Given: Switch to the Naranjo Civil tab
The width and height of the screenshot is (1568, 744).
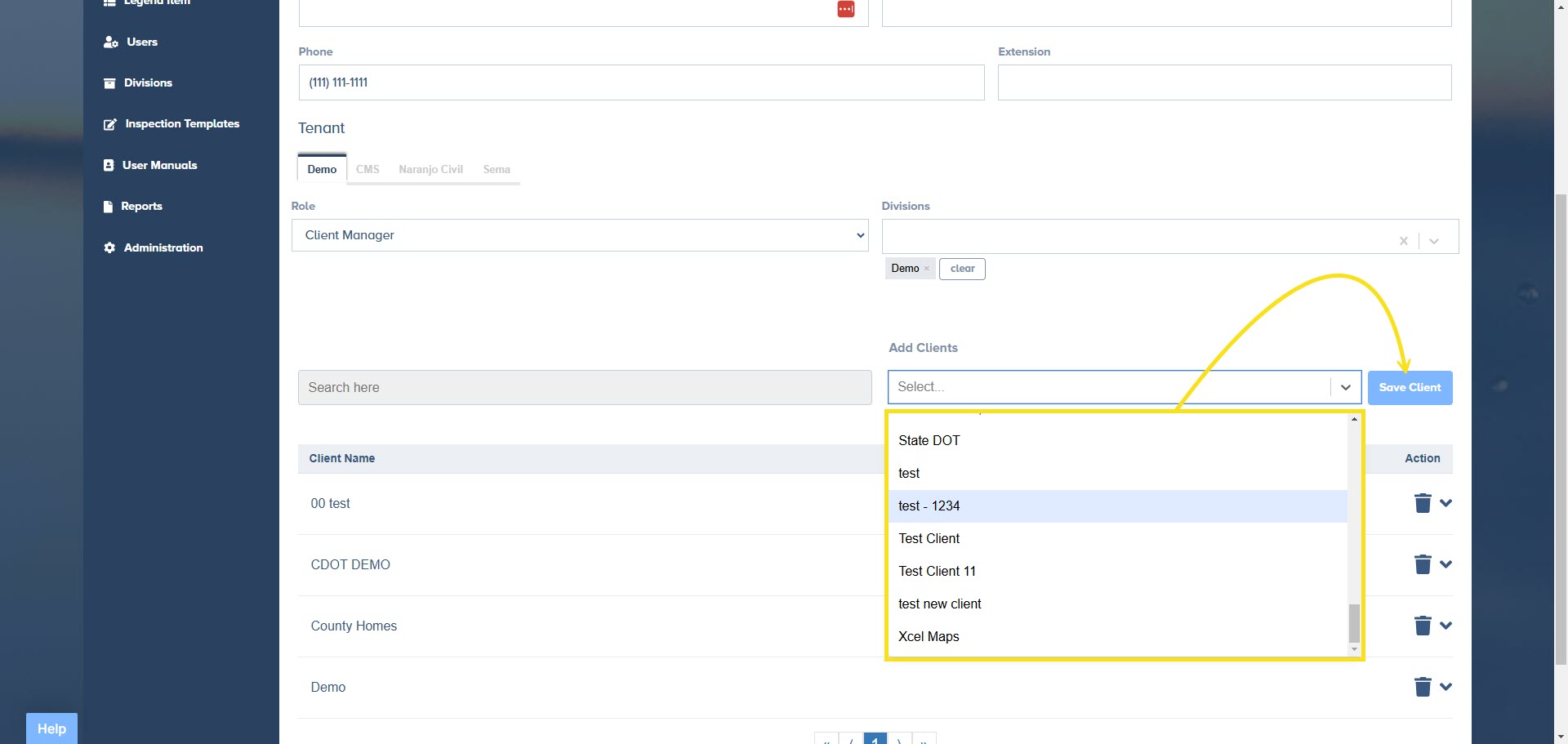Looking at the screenshot, I should [x=430, y=169].
